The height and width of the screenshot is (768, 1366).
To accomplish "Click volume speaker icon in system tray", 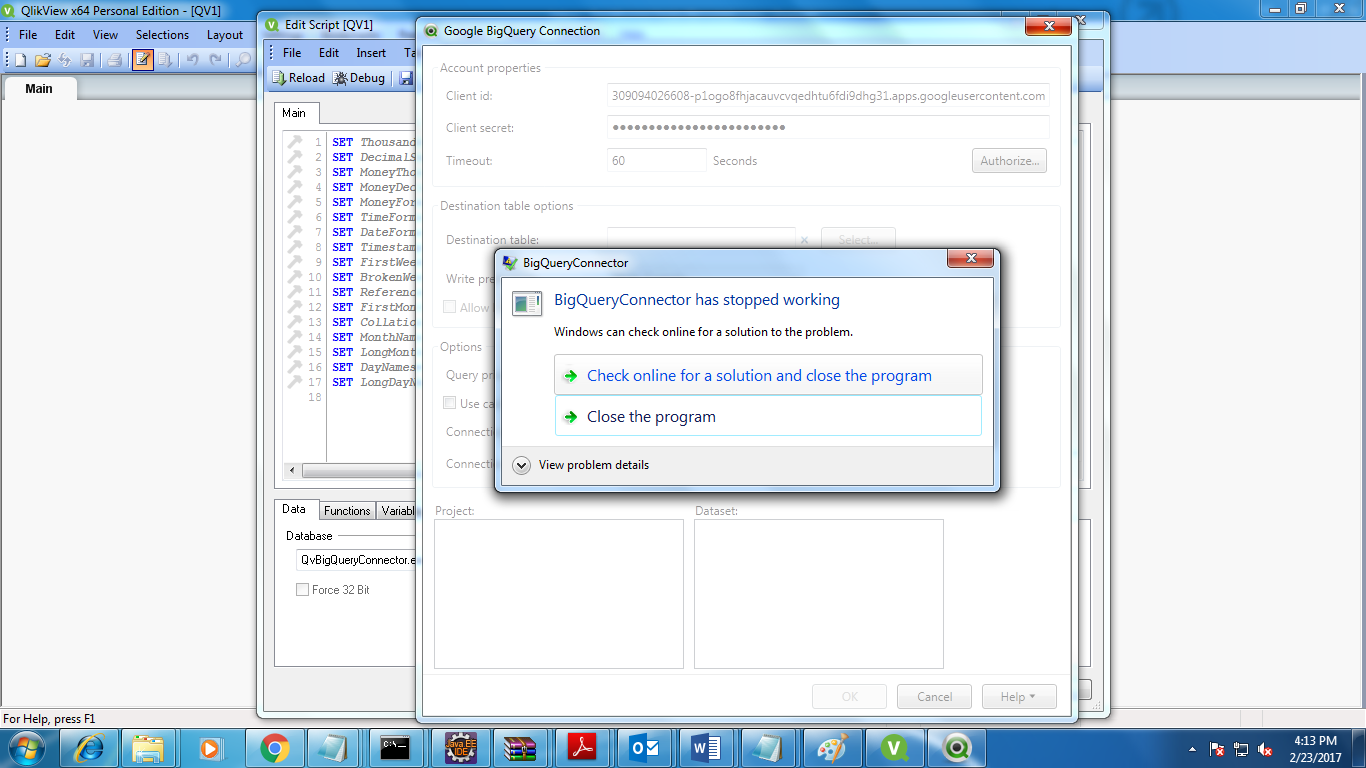I will [x=1265, y=749].
